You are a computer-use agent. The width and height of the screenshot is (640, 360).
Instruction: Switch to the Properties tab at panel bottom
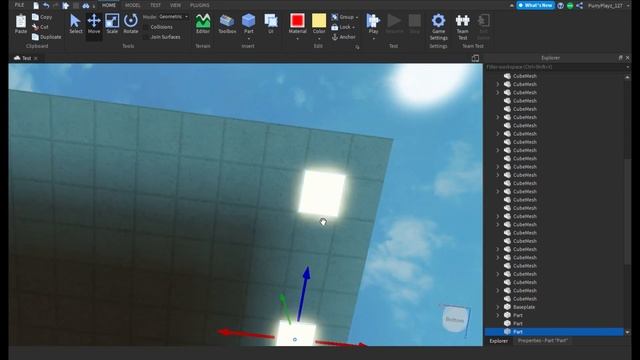[542, 340]
